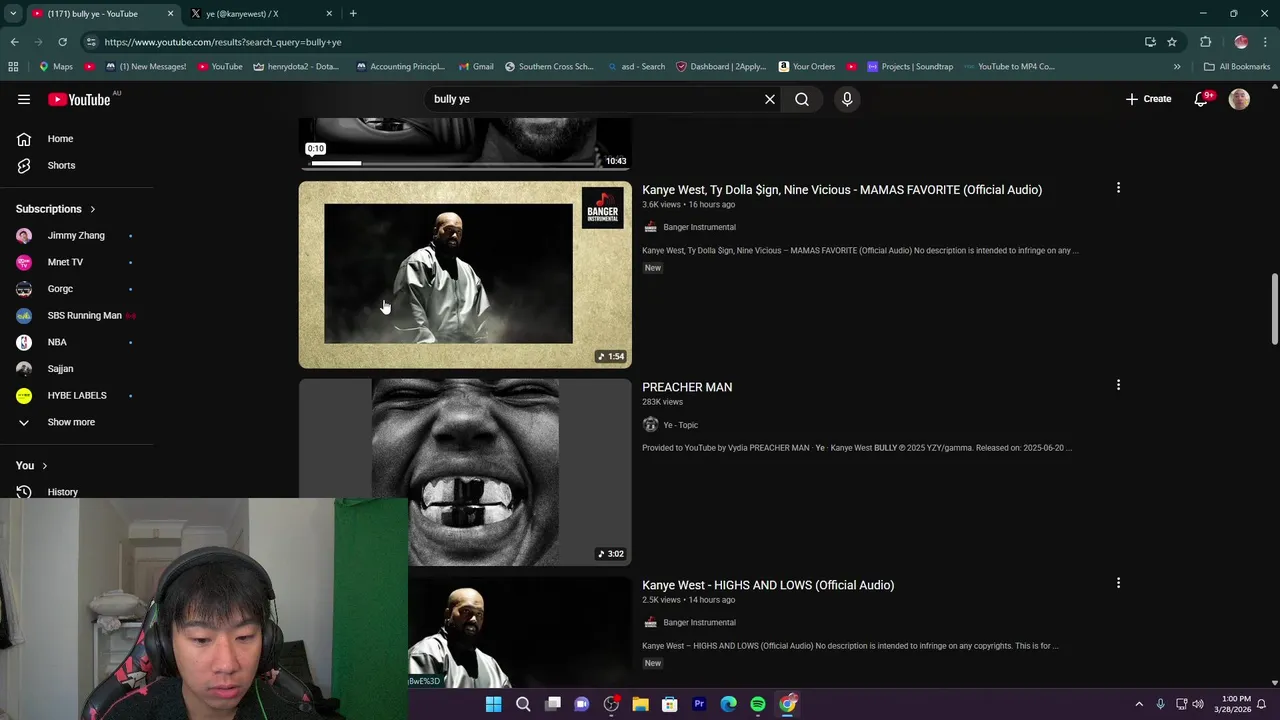Image resolution: width=1280 pixels, height=720 pixels.
Task: Open options menu for HIGHS AND LOWS video
Action: [x=1118, y=583]
